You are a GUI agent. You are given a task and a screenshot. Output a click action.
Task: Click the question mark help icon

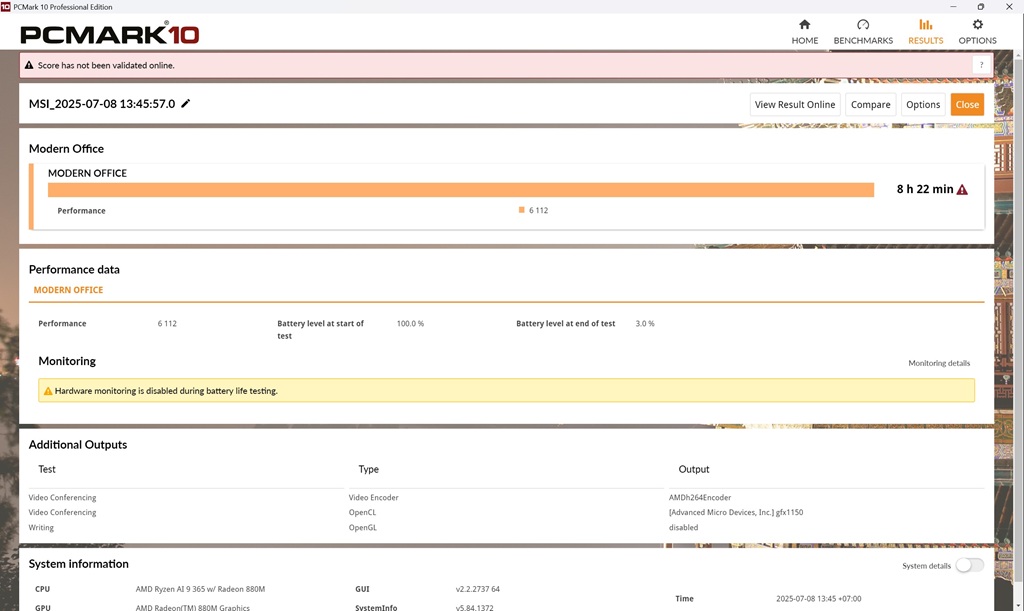(981, 65)
